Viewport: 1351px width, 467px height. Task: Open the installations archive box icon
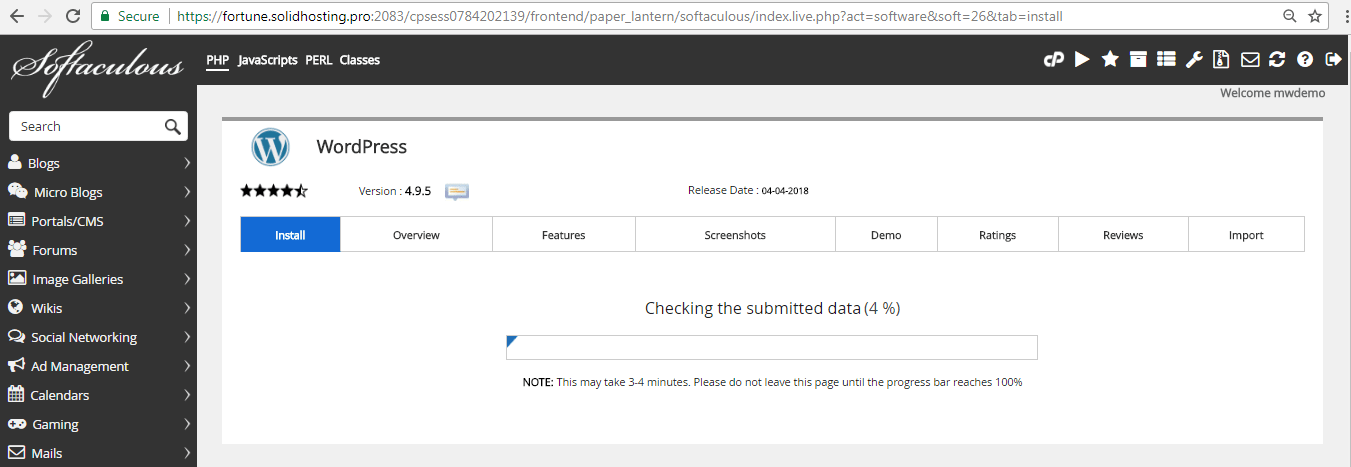pos(1138,60)
